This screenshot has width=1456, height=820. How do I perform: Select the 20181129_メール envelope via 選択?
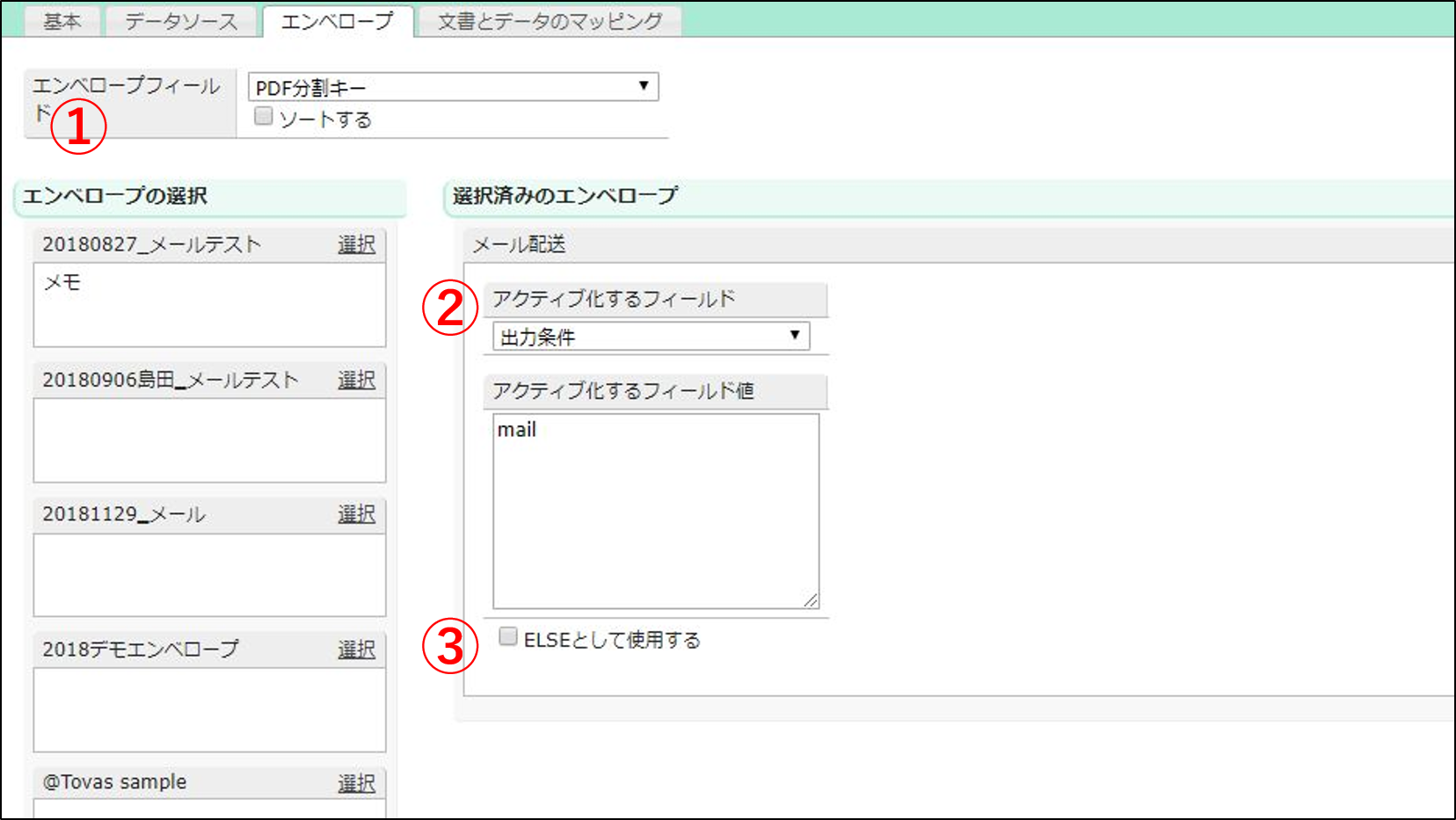tap(356, 514)
